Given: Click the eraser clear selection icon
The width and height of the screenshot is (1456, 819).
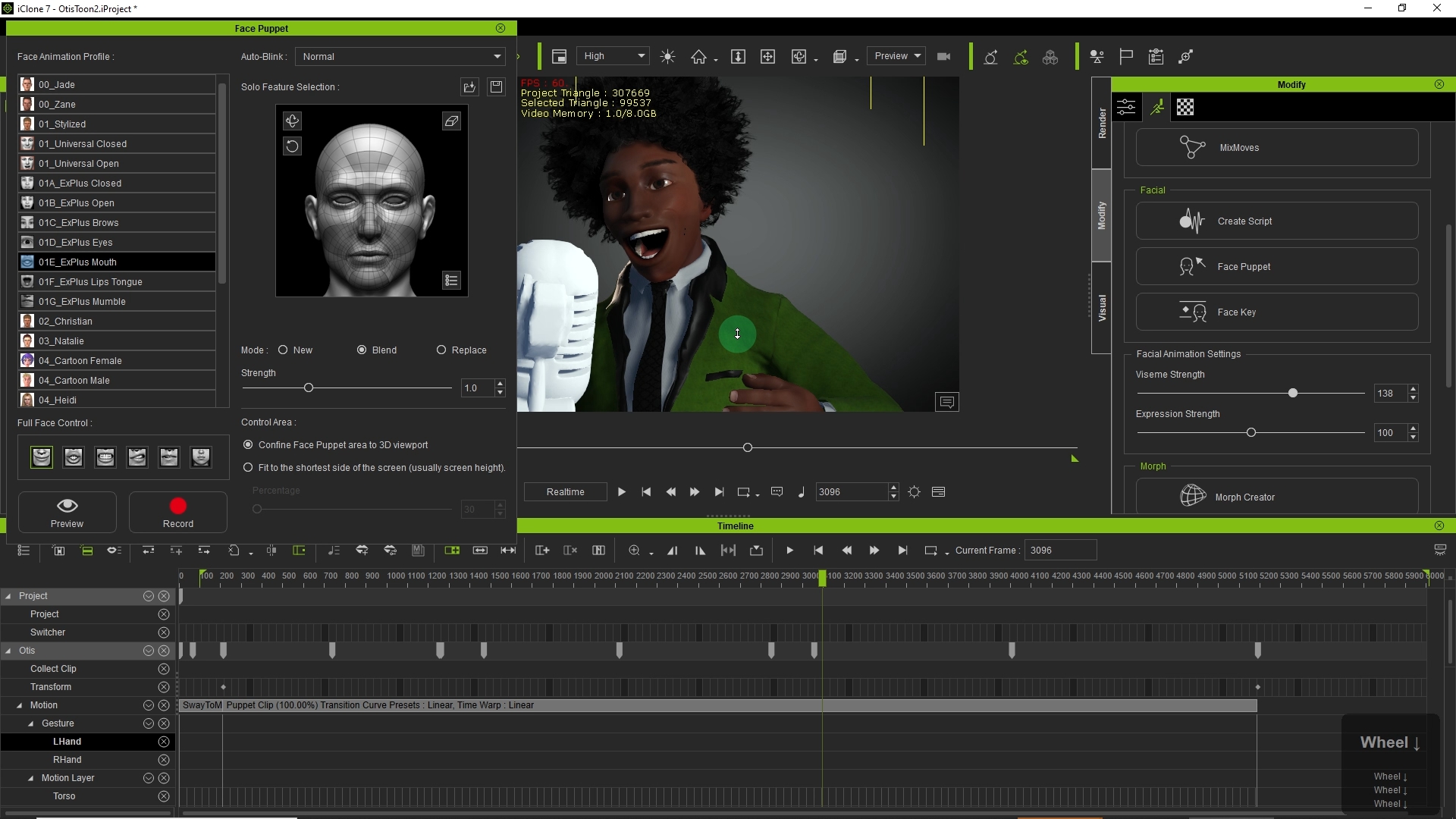Looking at the screenshot, I should [451, 121].
